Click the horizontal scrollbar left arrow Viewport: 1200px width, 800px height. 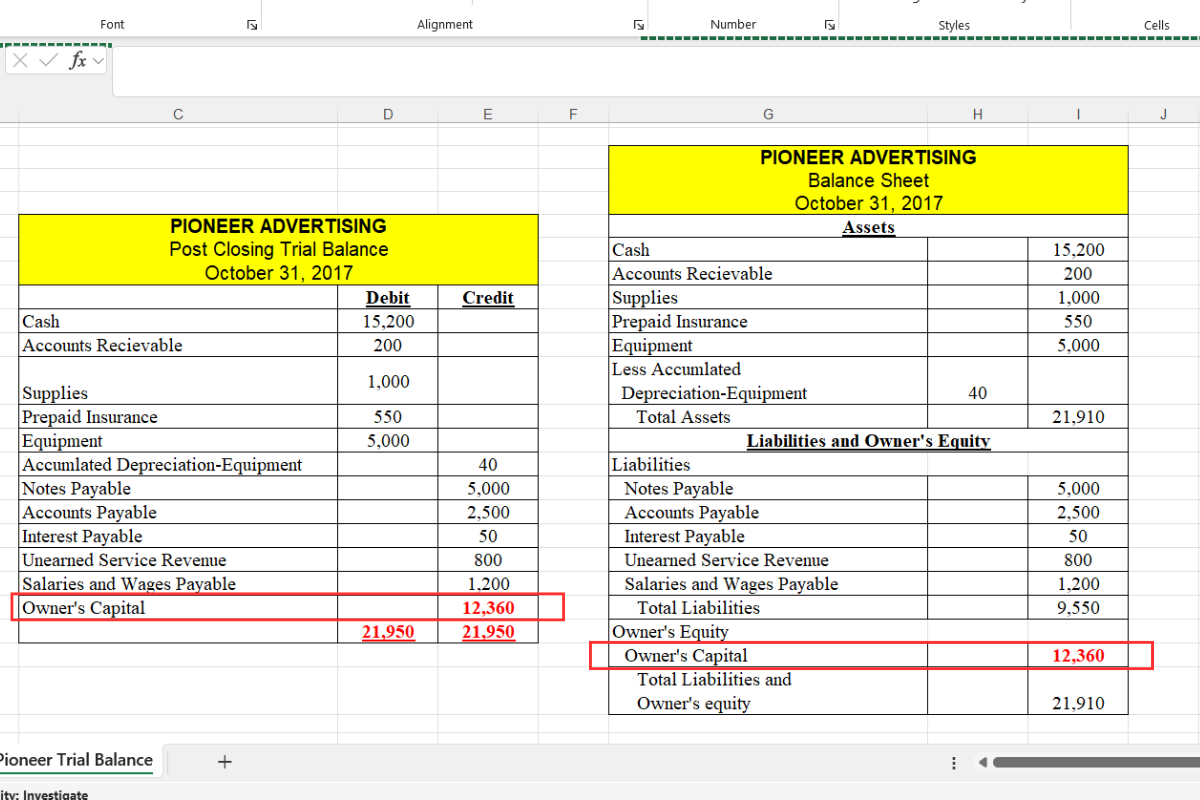tap(983, 763)
